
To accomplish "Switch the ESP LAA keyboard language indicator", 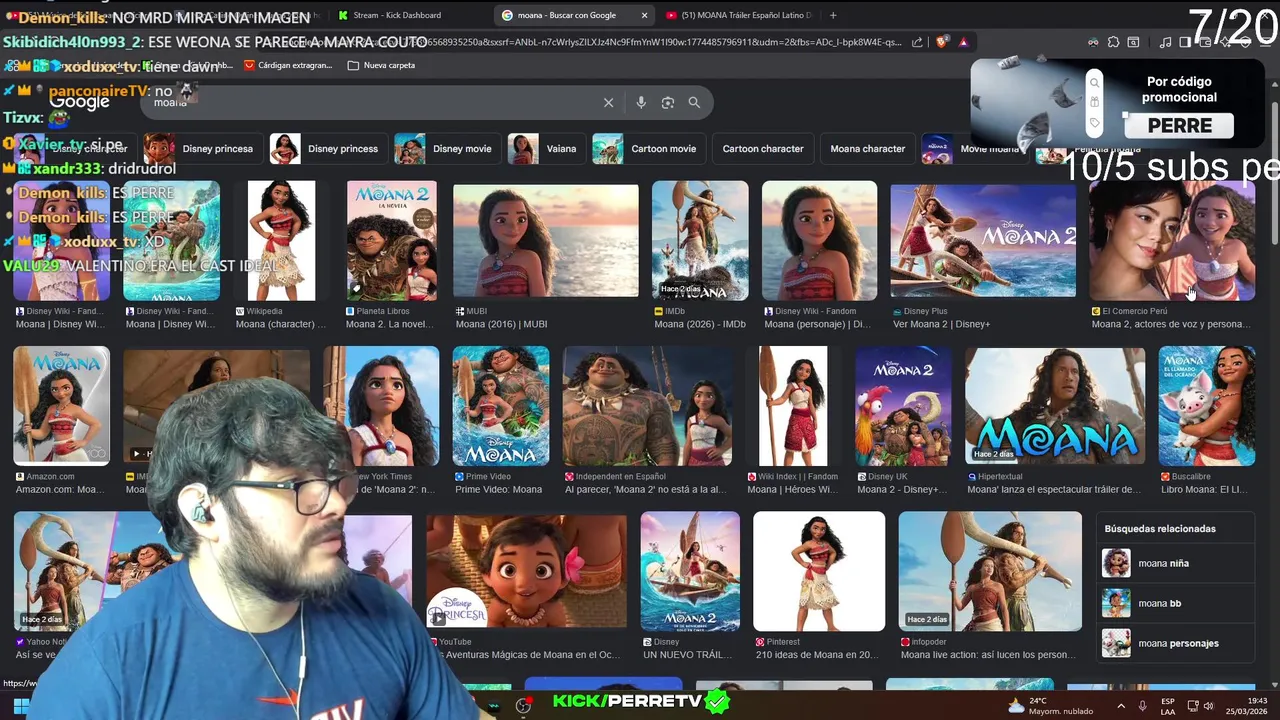I will (x=1168, y=706).
